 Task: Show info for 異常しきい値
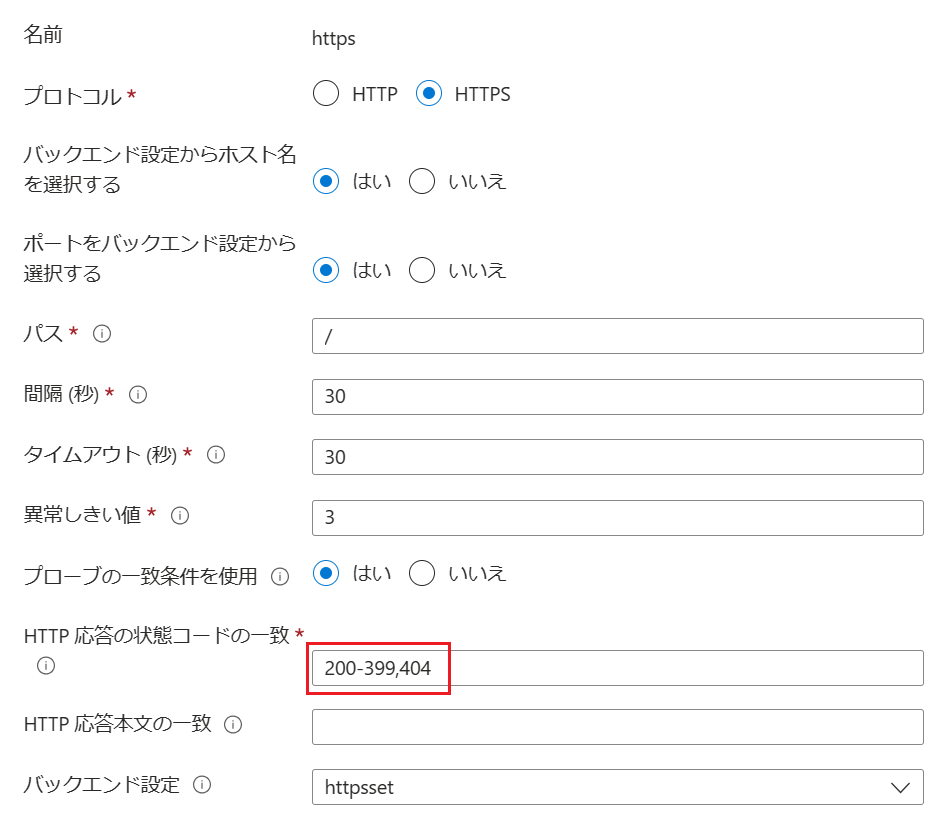click(180, 516)
